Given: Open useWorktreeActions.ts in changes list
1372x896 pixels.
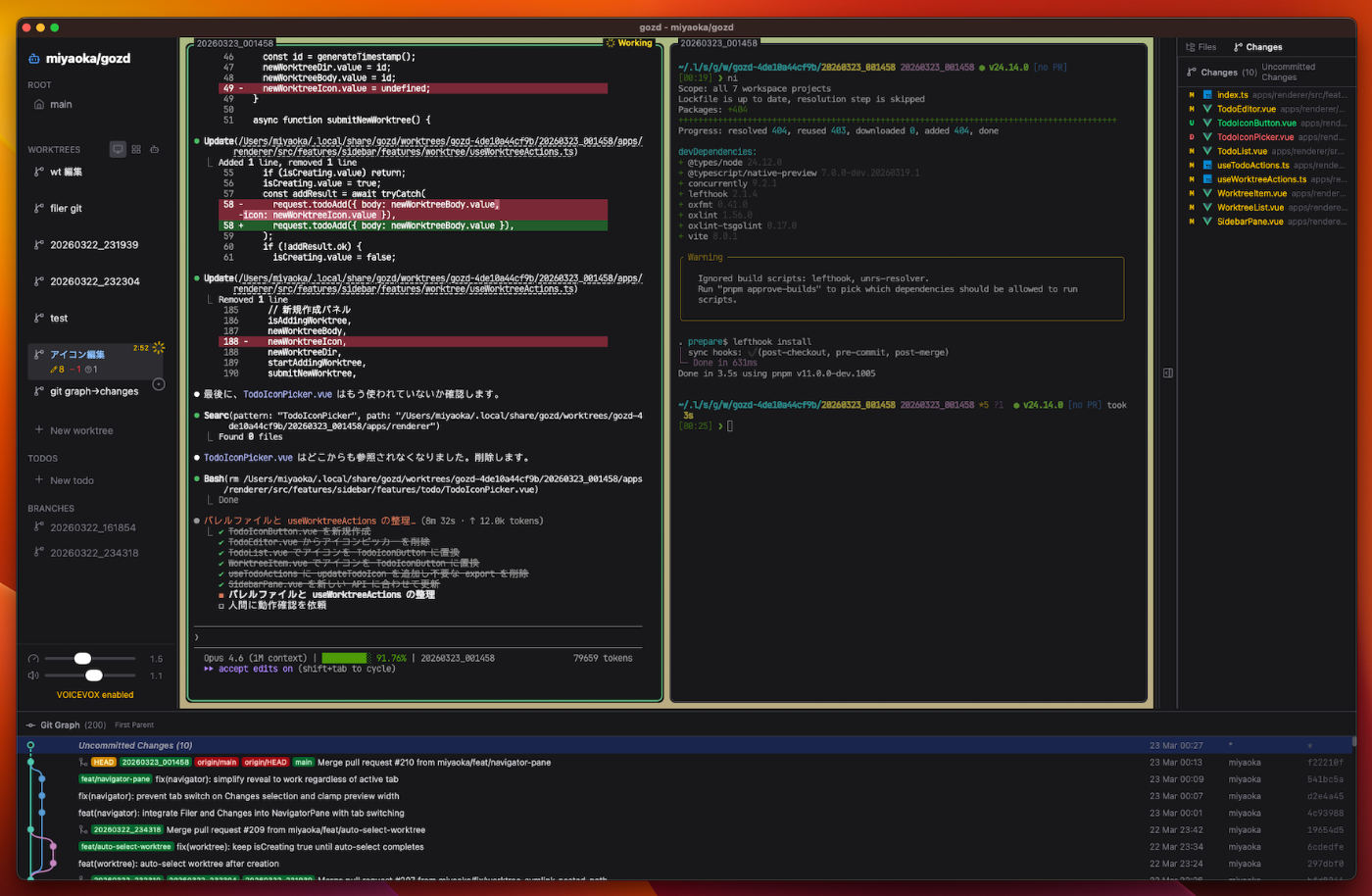Looking at the screenshot, I should pos(1266,179).
